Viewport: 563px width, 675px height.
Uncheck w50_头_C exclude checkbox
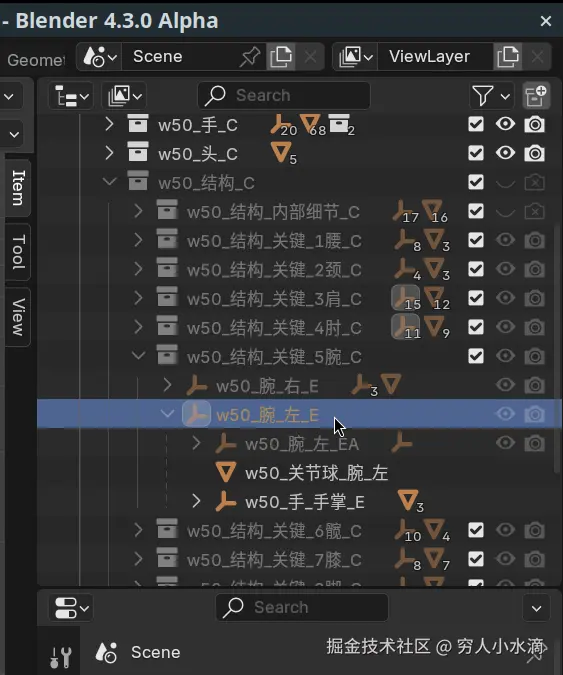pyautogui.click(x=476, y=153)
